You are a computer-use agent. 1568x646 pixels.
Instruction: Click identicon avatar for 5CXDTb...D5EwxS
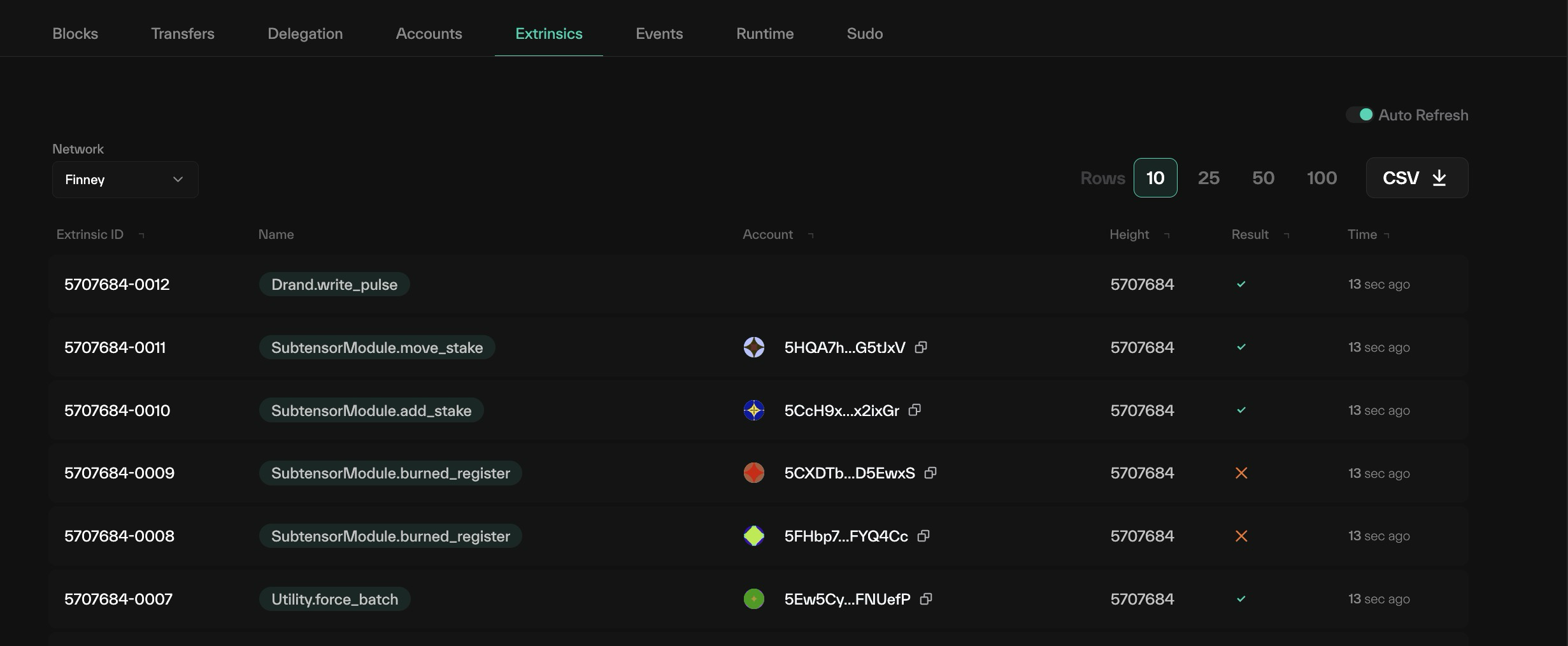754,473
